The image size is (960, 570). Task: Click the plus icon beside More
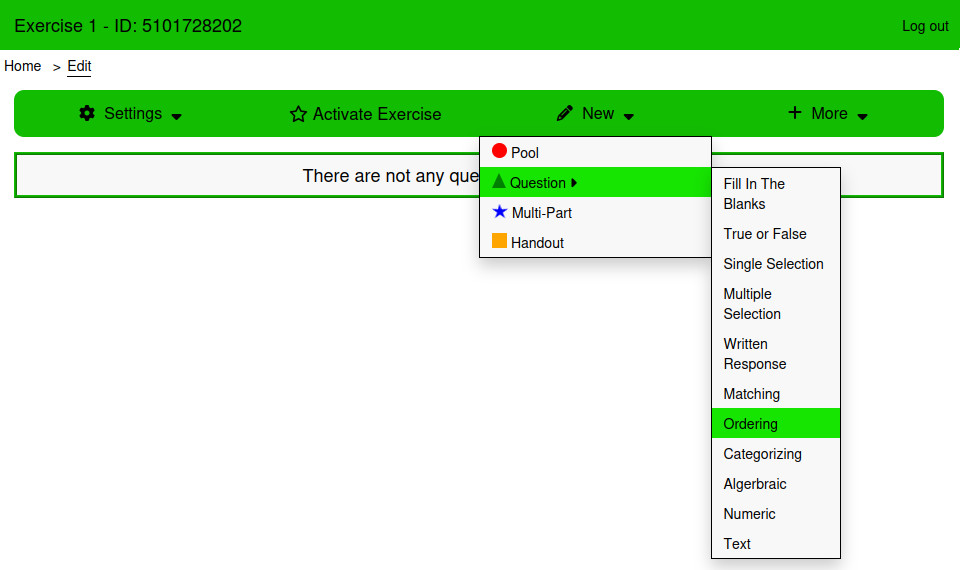(x=795, y=113)
